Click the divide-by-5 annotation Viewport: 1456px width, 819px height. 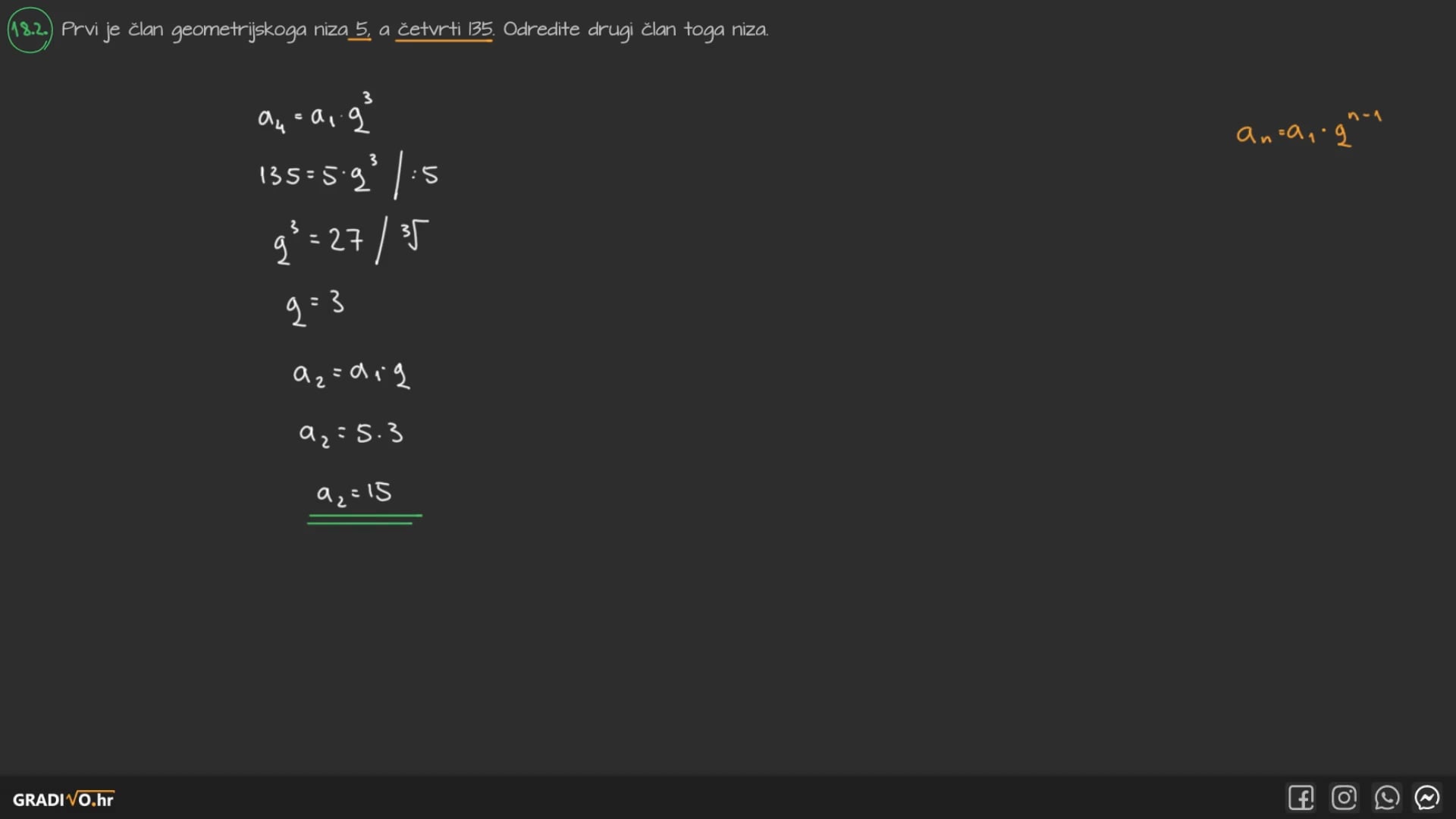[425, 175]
